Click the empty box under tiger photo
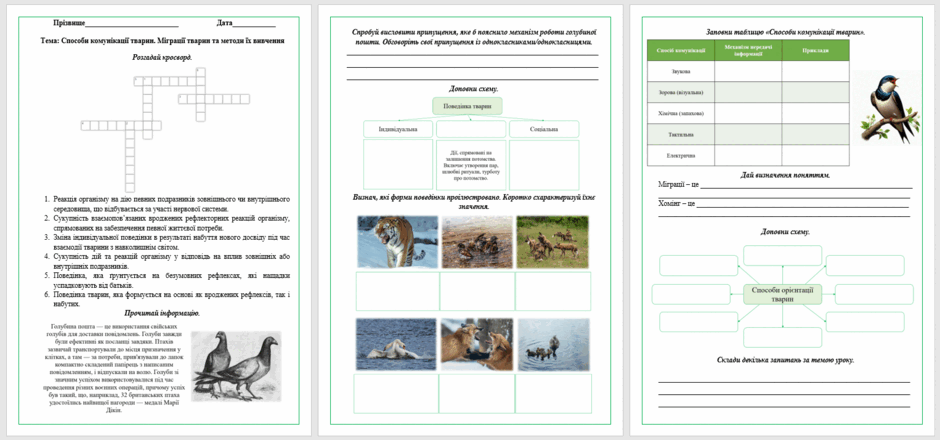 (x=397, y=291)
